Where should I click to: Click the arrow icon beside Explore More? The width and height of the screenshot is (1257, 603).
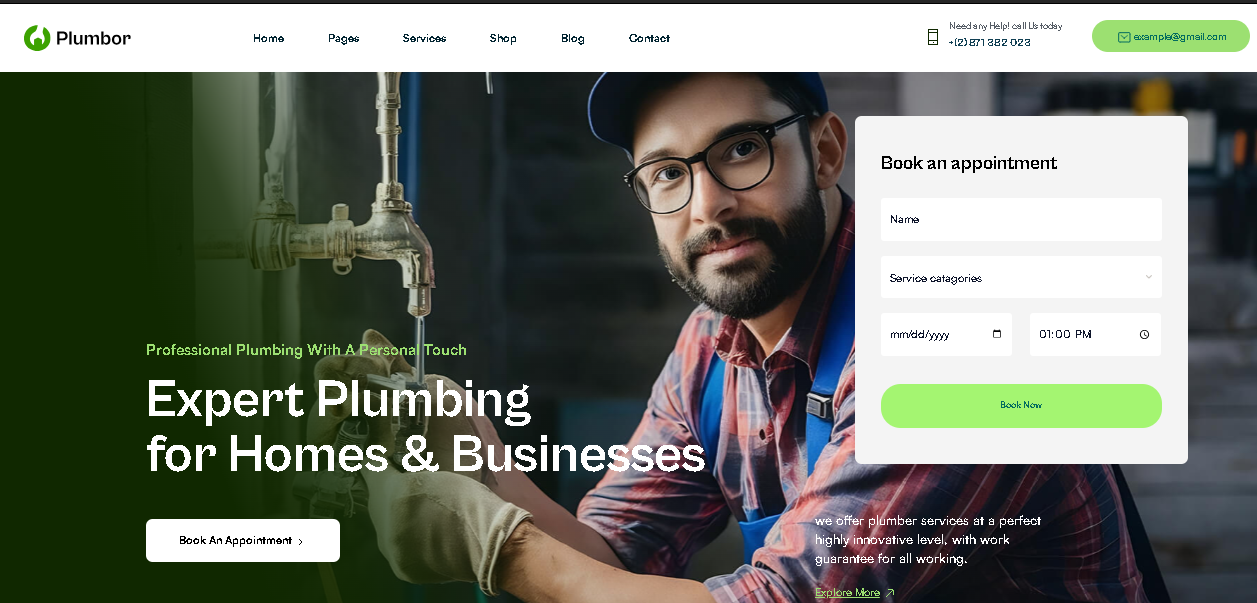click(890, 593)
